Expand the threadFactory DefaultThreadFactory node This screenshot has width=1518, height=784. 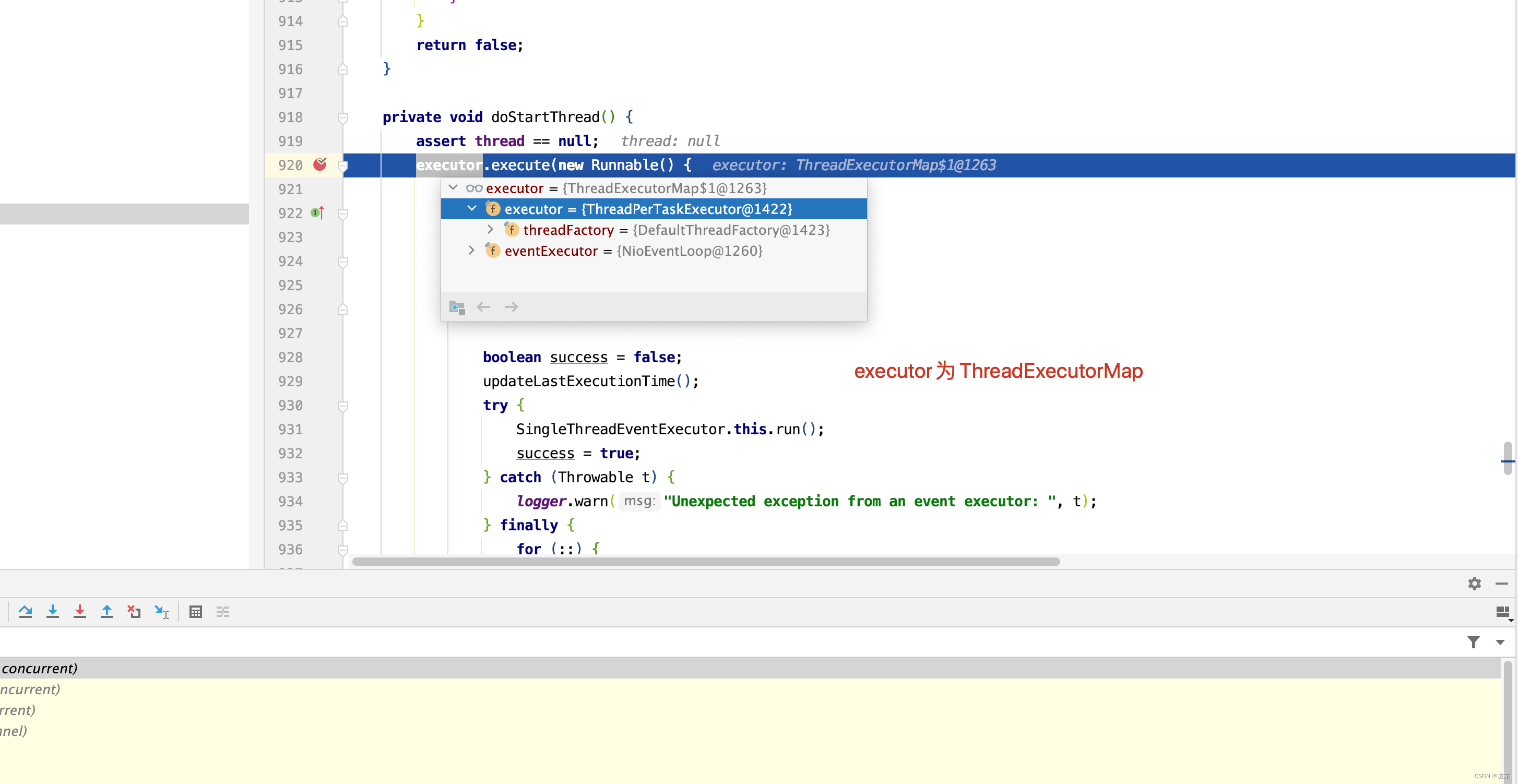point(490,229)
